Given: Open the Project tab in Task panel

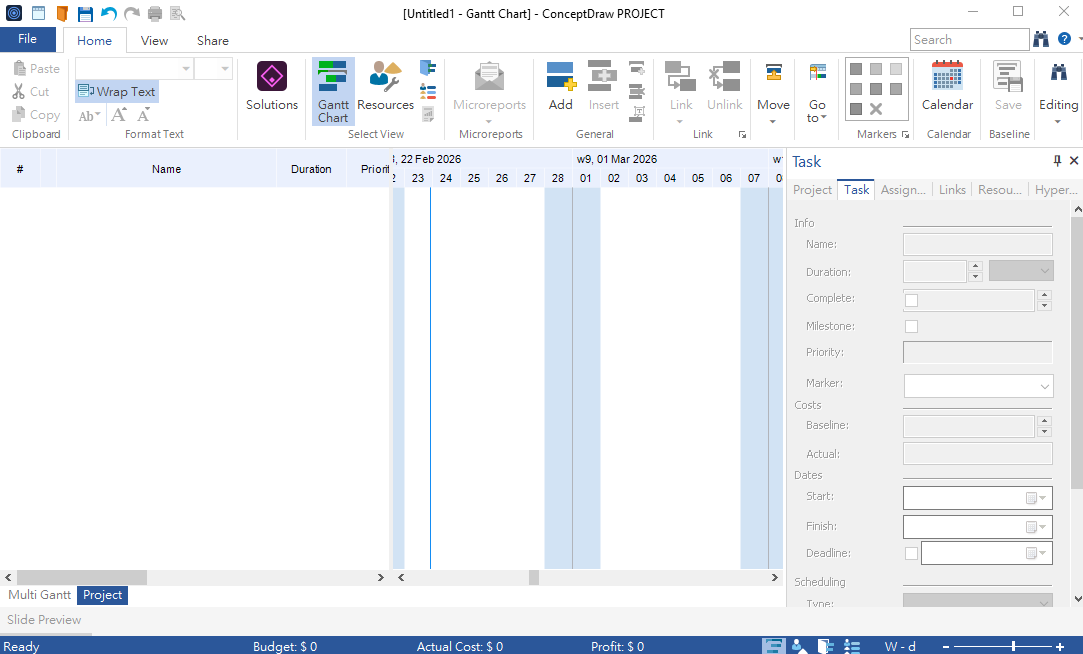Looking at the screenshot, I should pyautogui.click(x=812, y=190).
